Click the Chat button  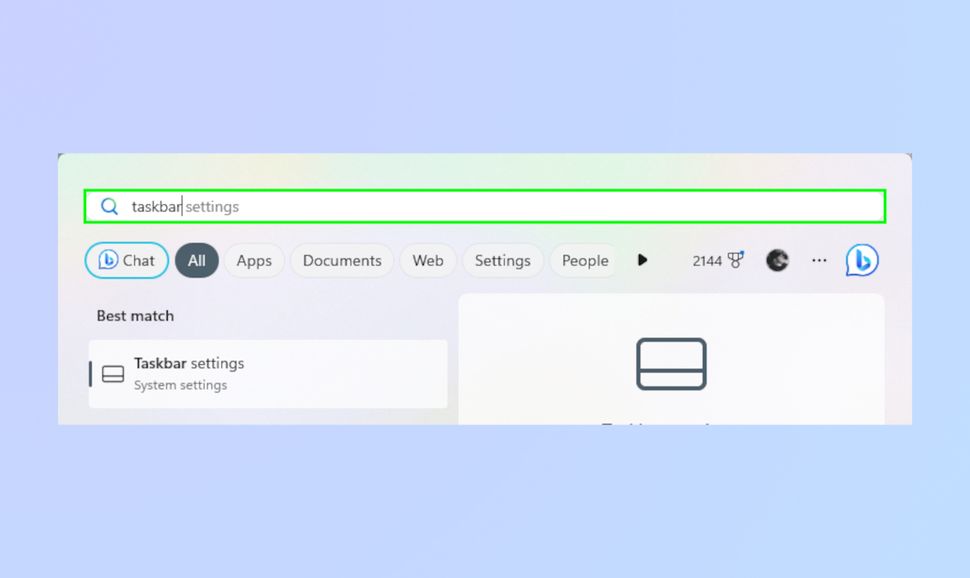pos(126,260)
